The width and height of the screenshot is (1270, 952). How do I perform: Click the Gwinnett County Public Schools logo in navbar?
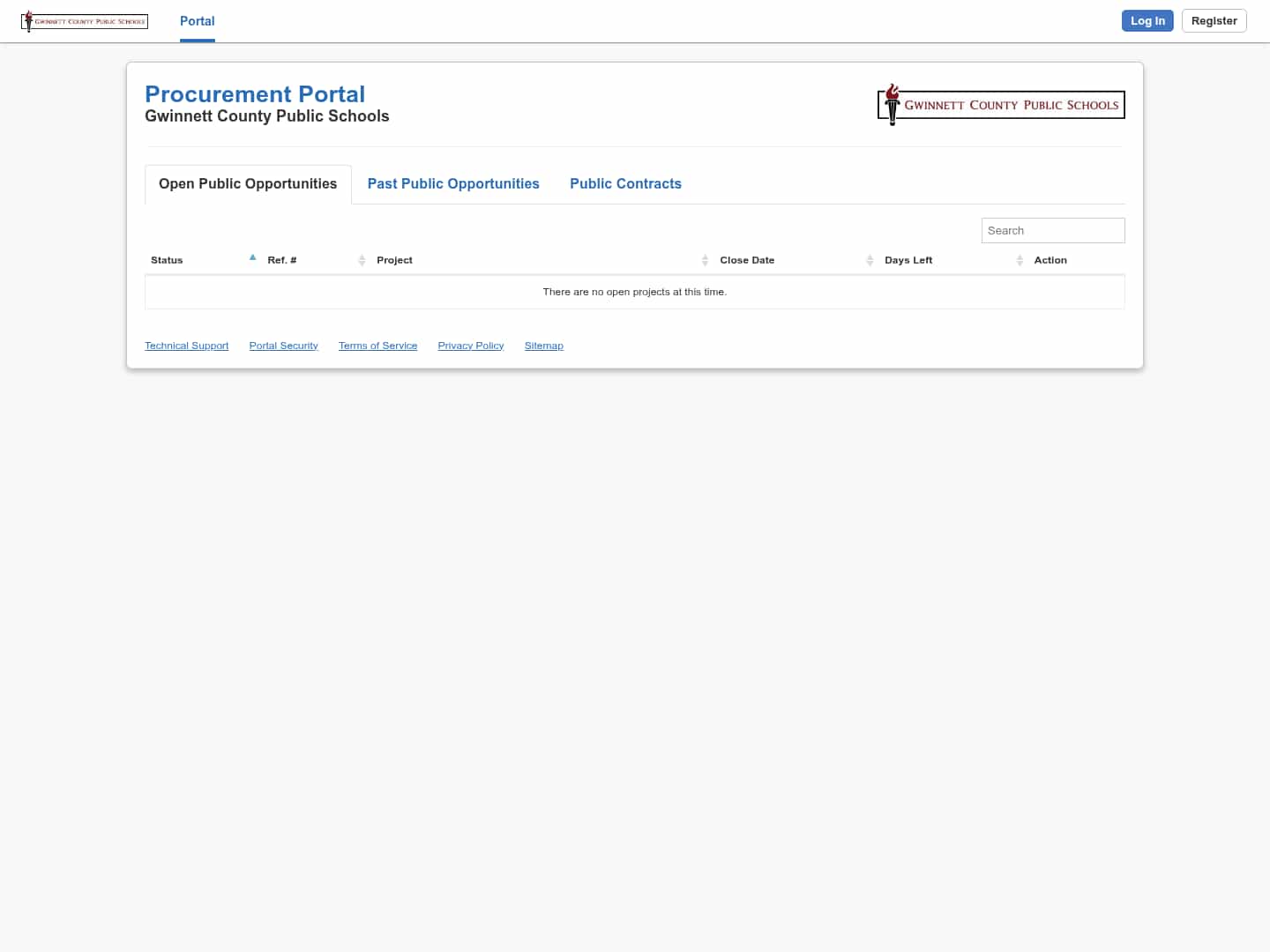(x=85, y=21)
